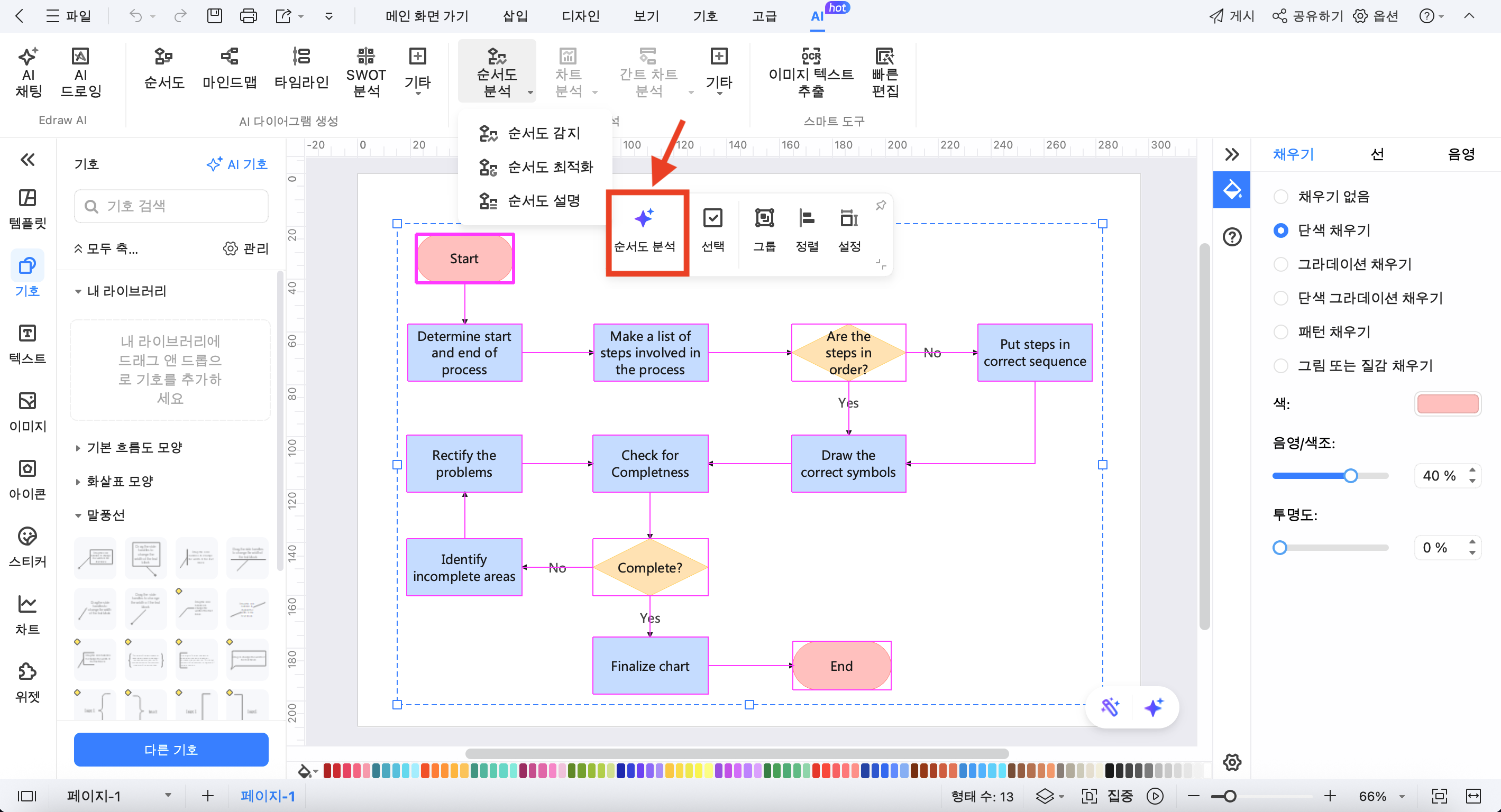The width and height of the screenshot is (1501, 812).
Task: Toggle 집중 focus mode
Action: point(1106,796)
